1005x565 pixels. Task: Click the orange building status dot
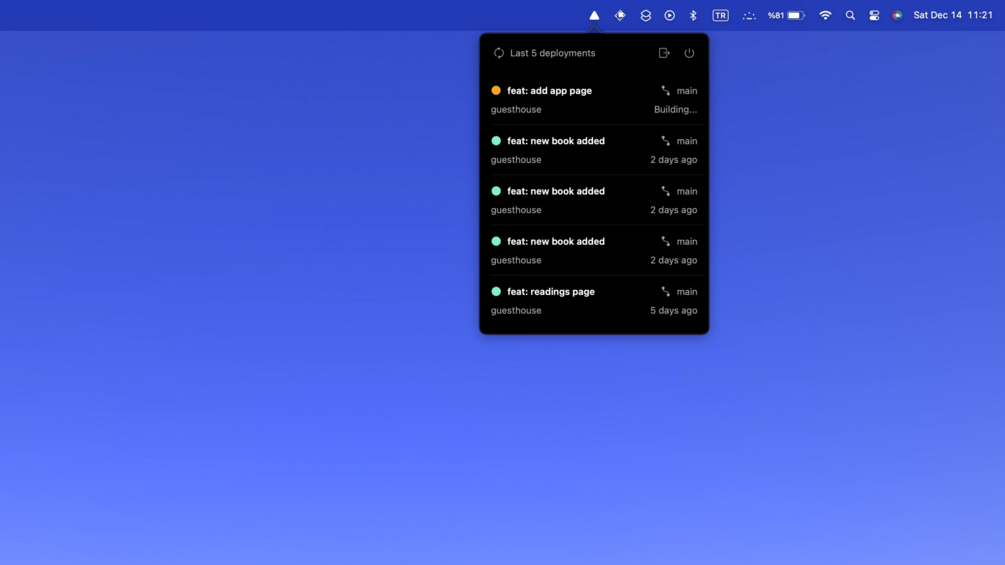496,90
